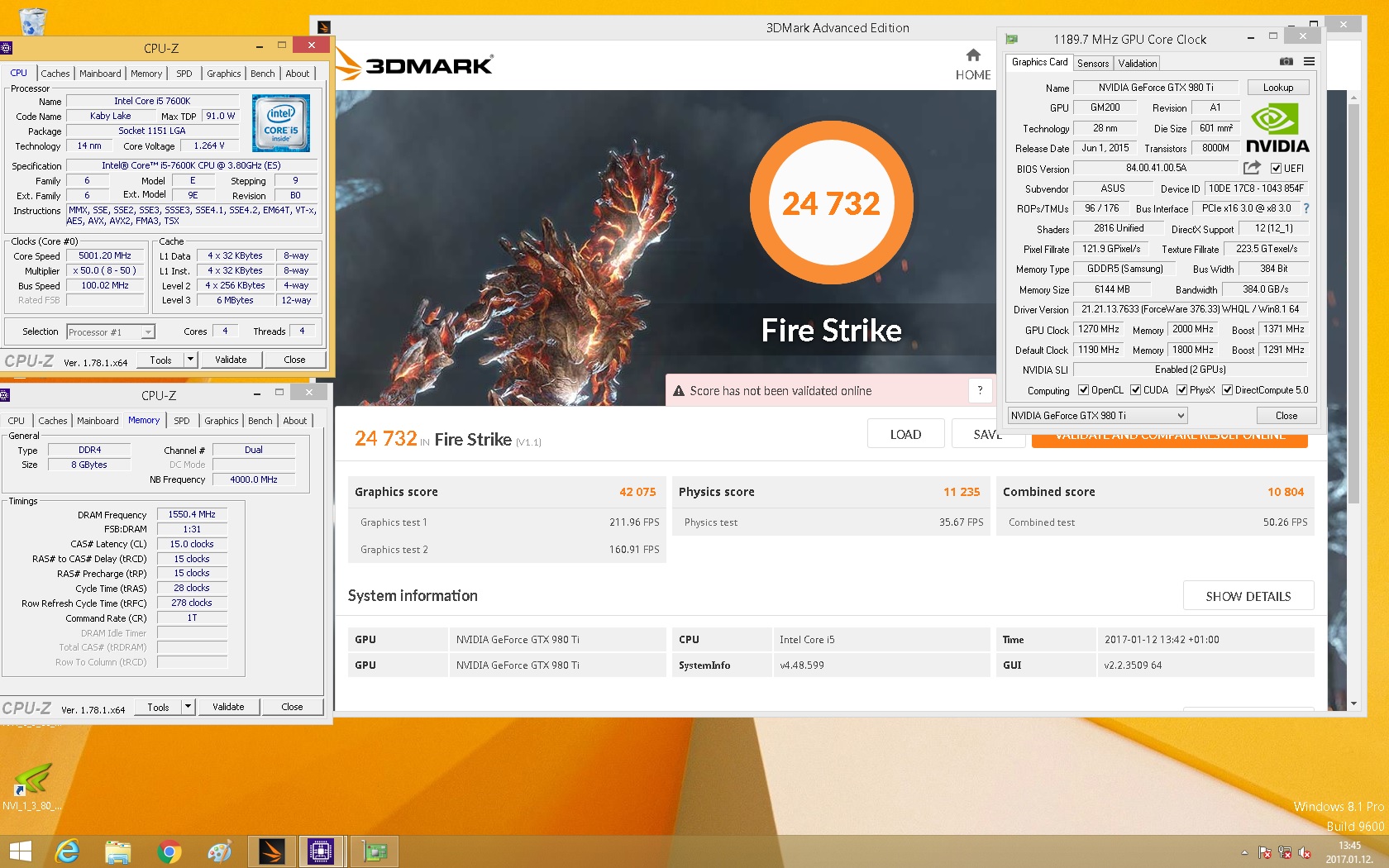Open the Validation tab in GPU-Z

click(x=1138, y=64)
